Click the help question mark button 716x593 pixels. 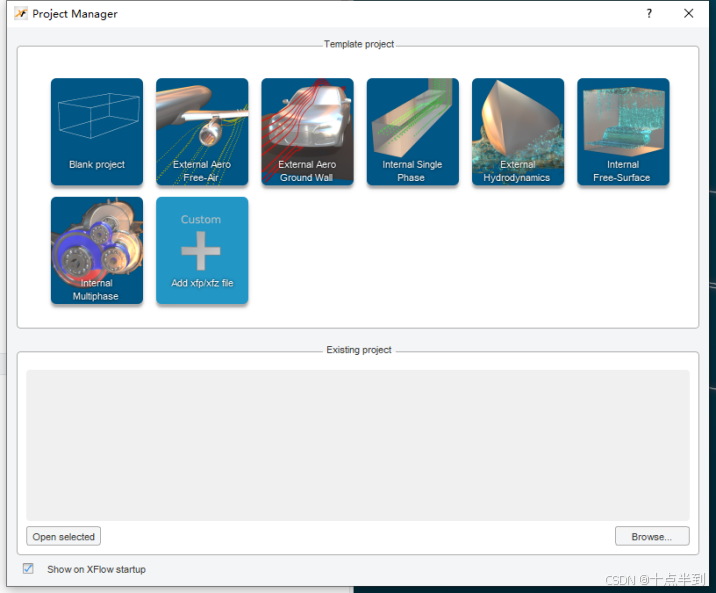(649, 14)
